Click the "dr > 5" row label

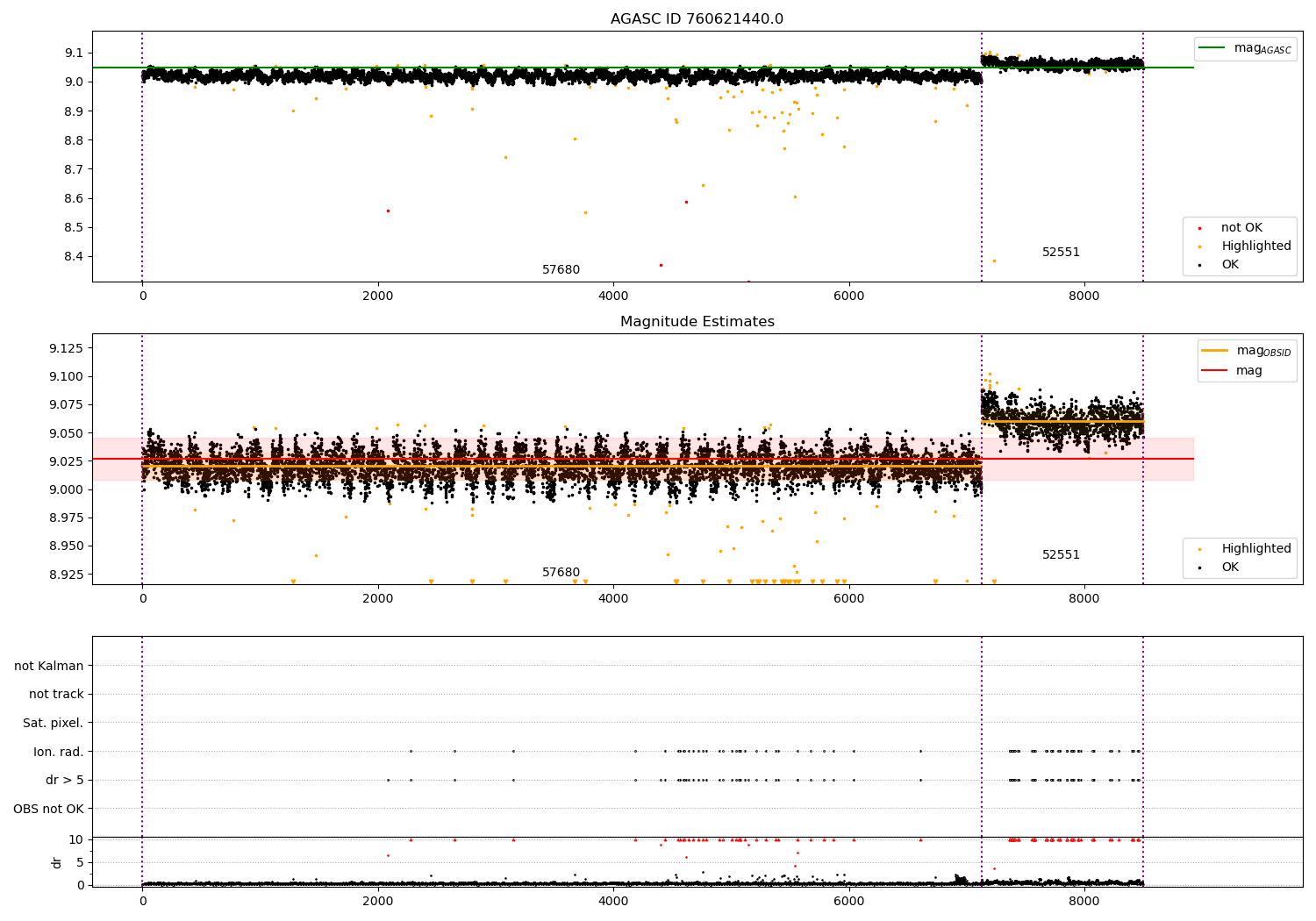[x=64, y=780]
